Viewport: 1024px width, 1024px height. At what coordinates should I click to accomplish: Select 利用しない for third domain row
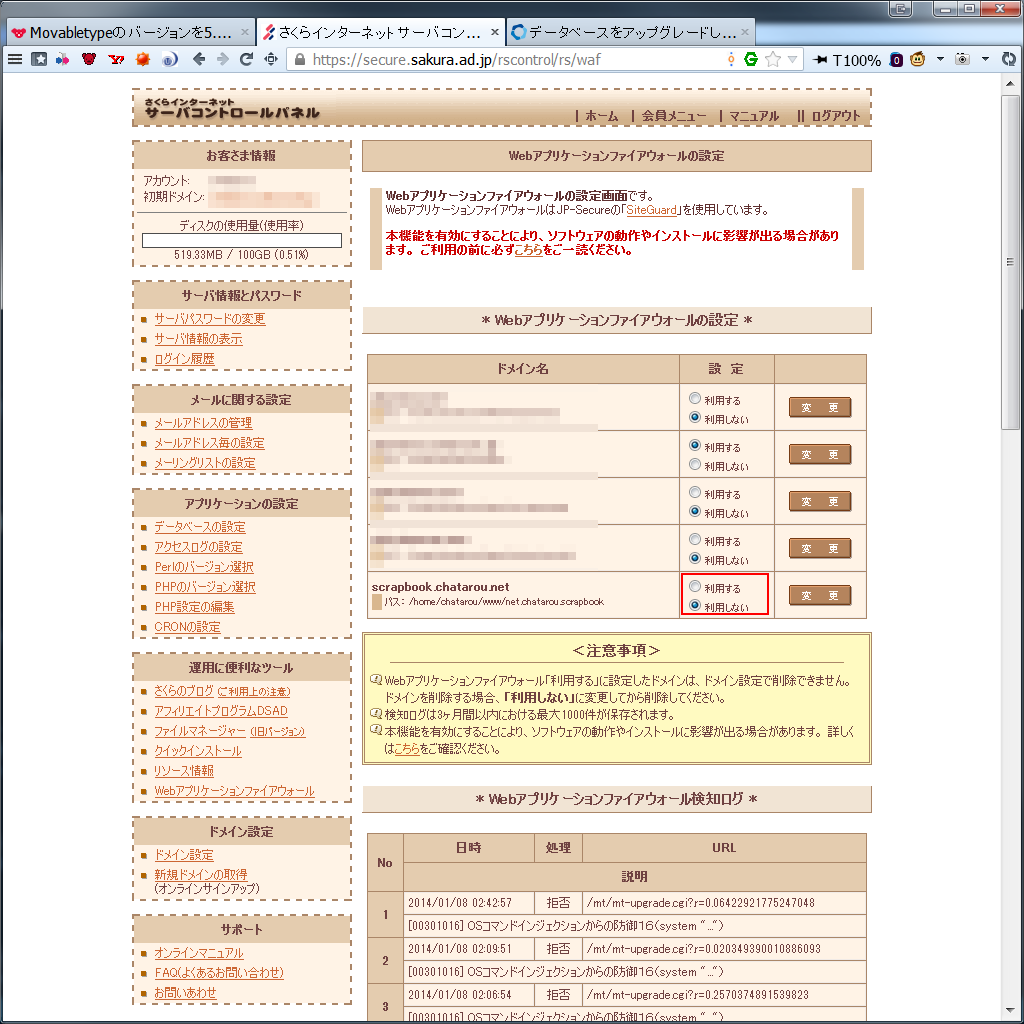tap(695, 511)
